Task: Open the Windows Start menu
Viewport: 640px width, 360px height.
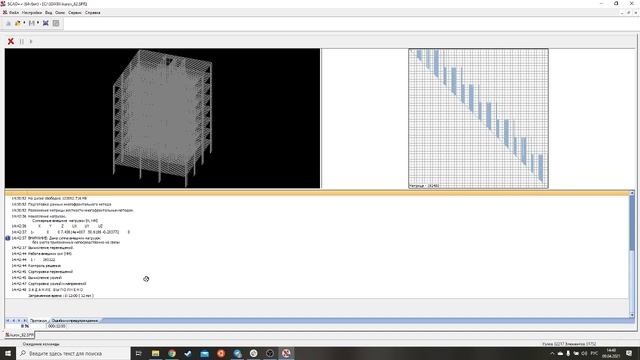Action: [8, 353]
